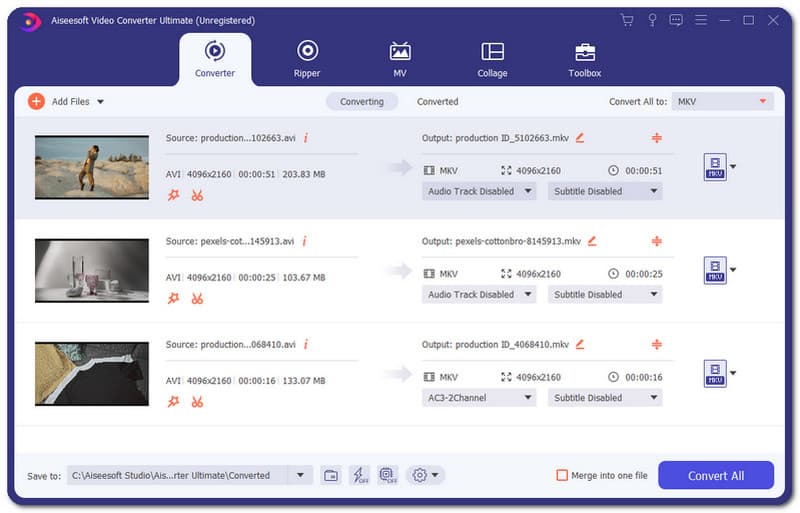
Task: Show info for production...068410.avi source
Action: [306, 345]
